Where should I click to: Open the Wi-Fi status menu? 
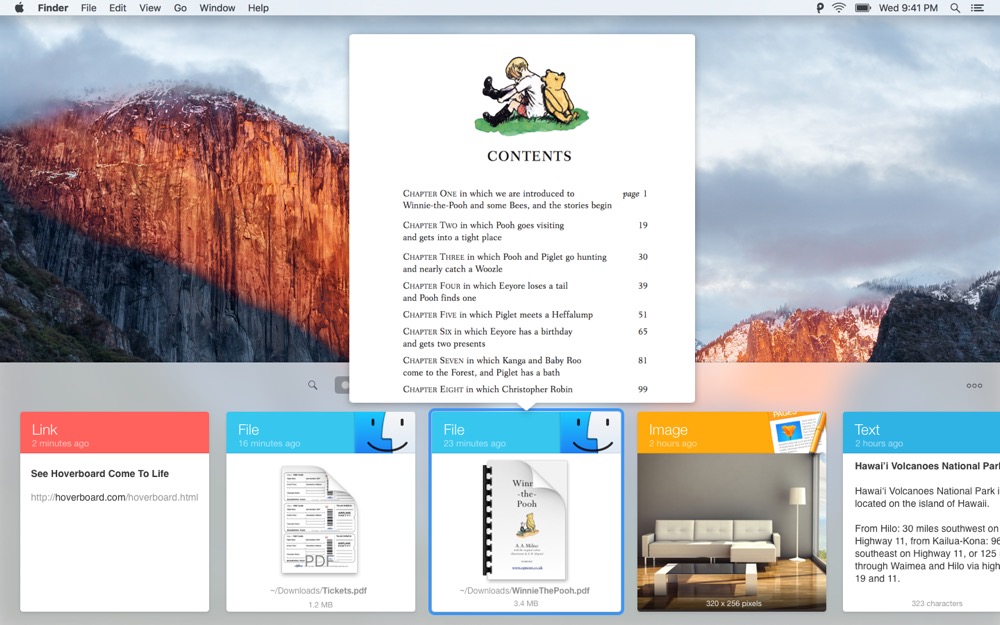(x=839, y=8)
